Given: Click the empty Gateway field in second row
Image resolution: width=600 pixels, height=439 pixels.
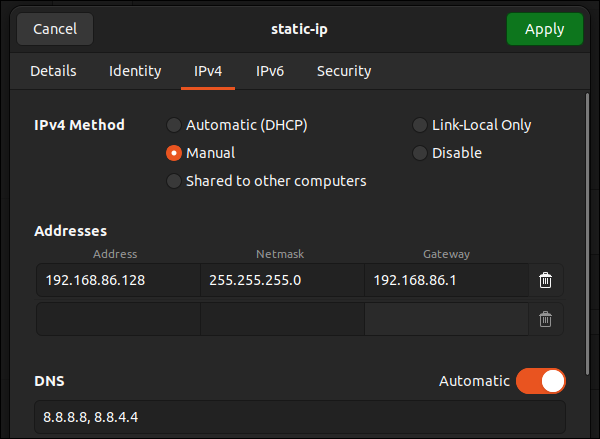Looking at the screenshot, I should [447, 319].
